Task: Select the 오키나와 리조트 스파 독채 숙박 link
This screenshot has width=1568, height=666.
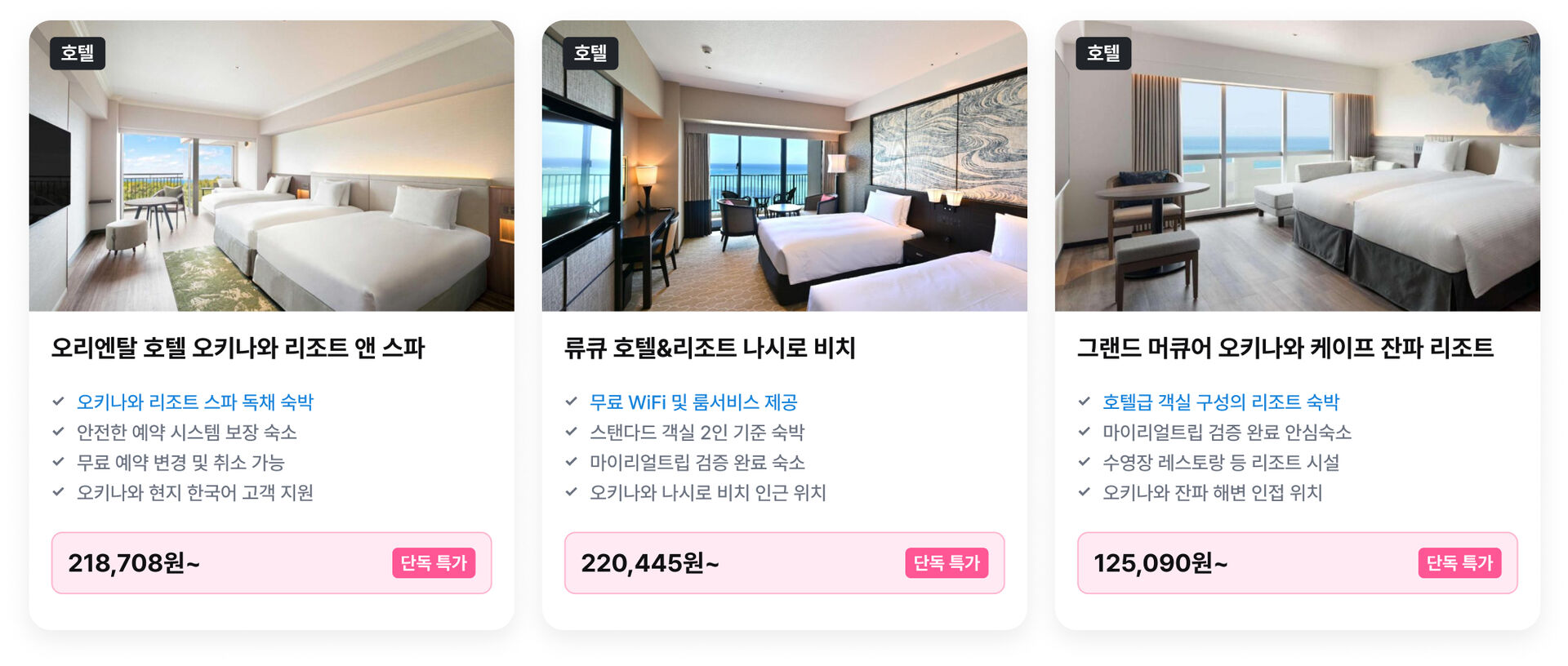Action: 195,402
